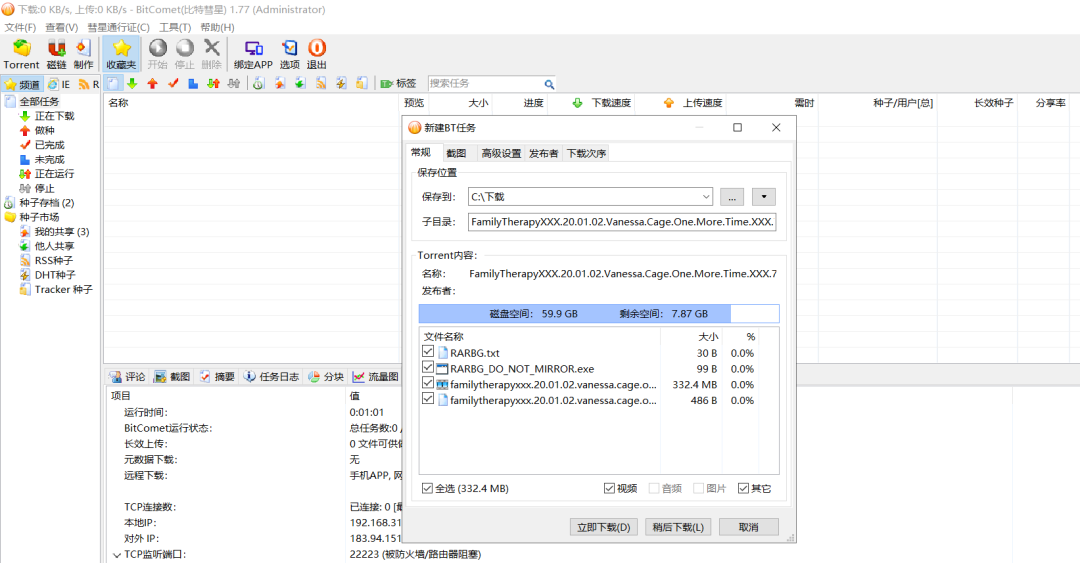Uncheck the 332.4 MB video file checkbox

pyautogui.click(x=428, y=384)
